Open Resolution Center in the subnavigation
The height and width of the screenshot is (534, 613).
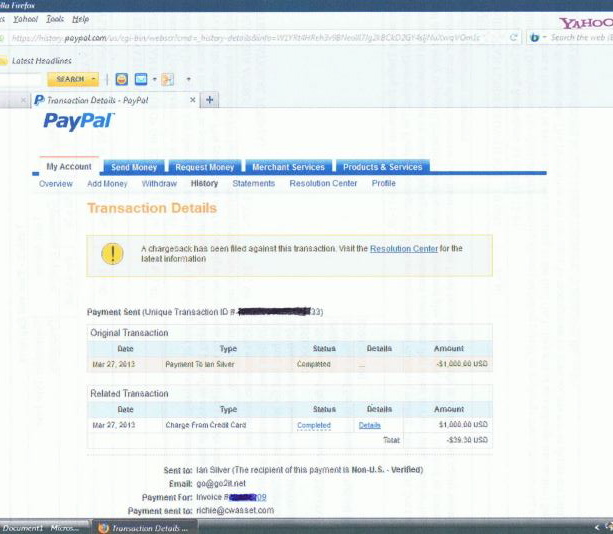tap(323, 183)
